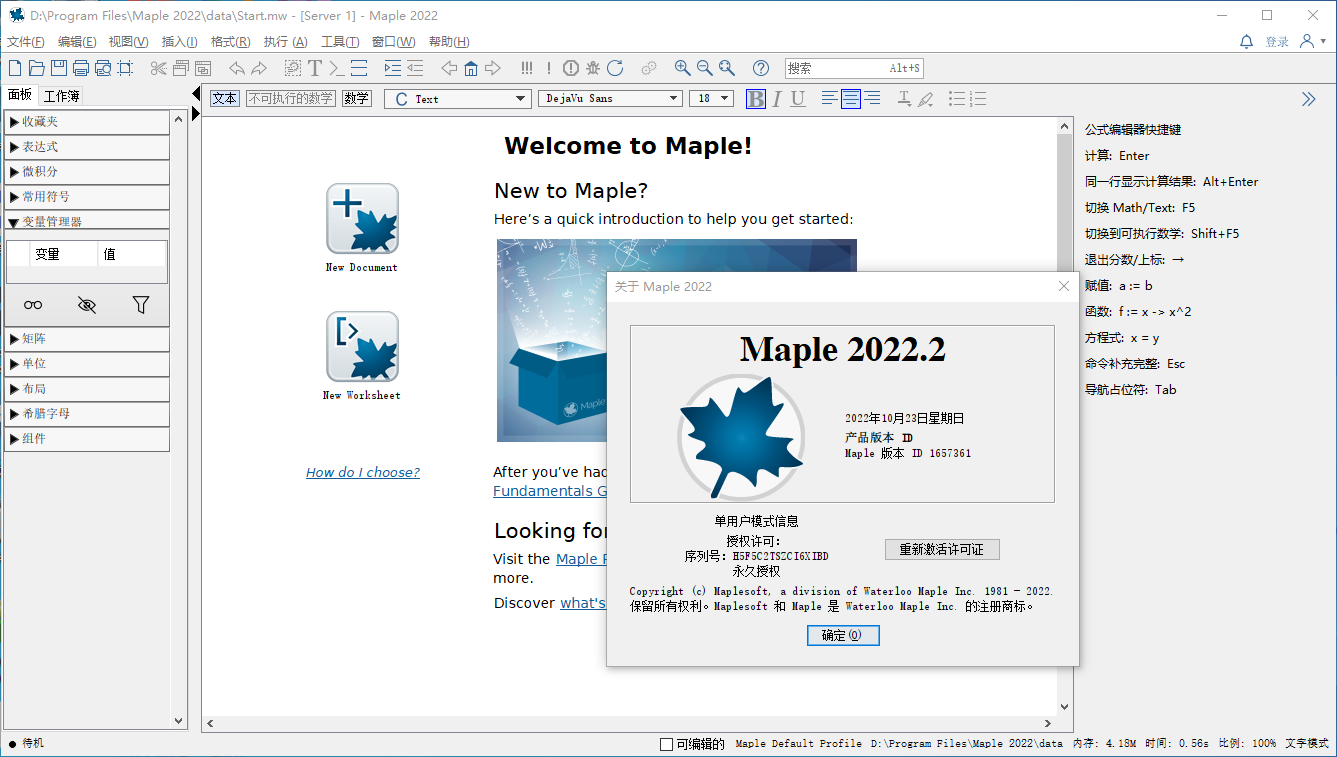
Task: Click in the 搜索 search field
Action: click(835, 68)
